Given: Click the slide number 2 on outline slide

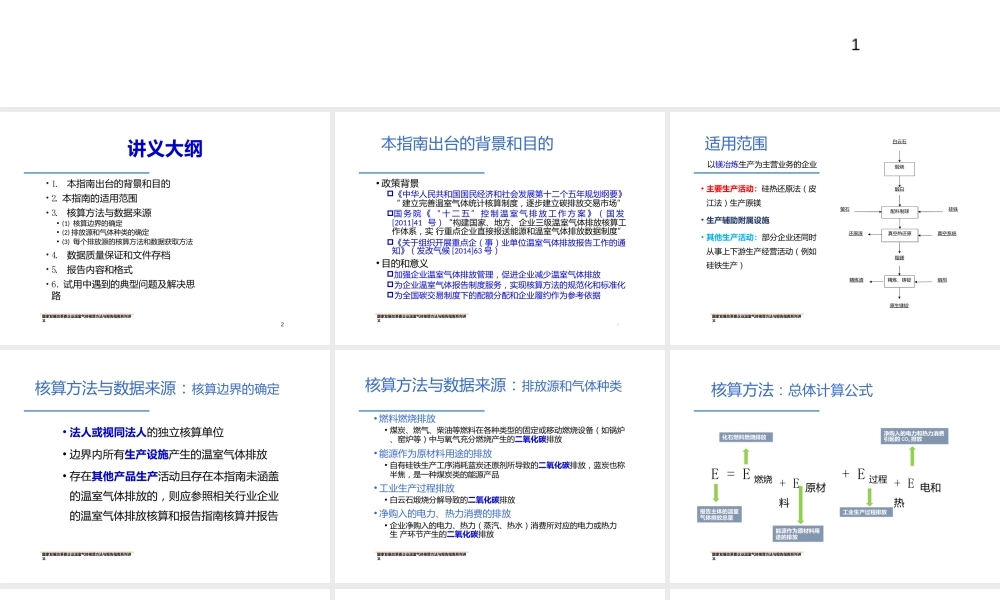Looking at the screenshot, I should pos(282,325).
